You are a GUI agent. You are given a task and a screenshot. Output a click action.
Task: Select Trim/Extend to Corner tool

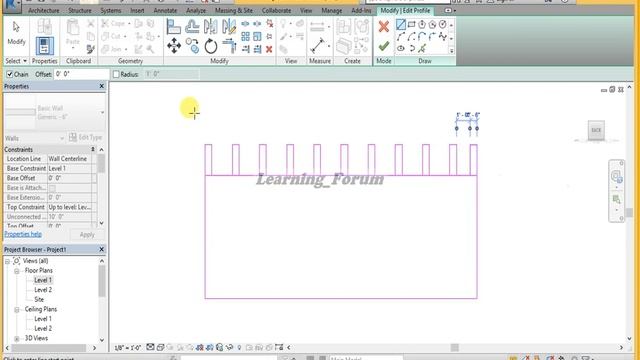[x=229, y=45]
